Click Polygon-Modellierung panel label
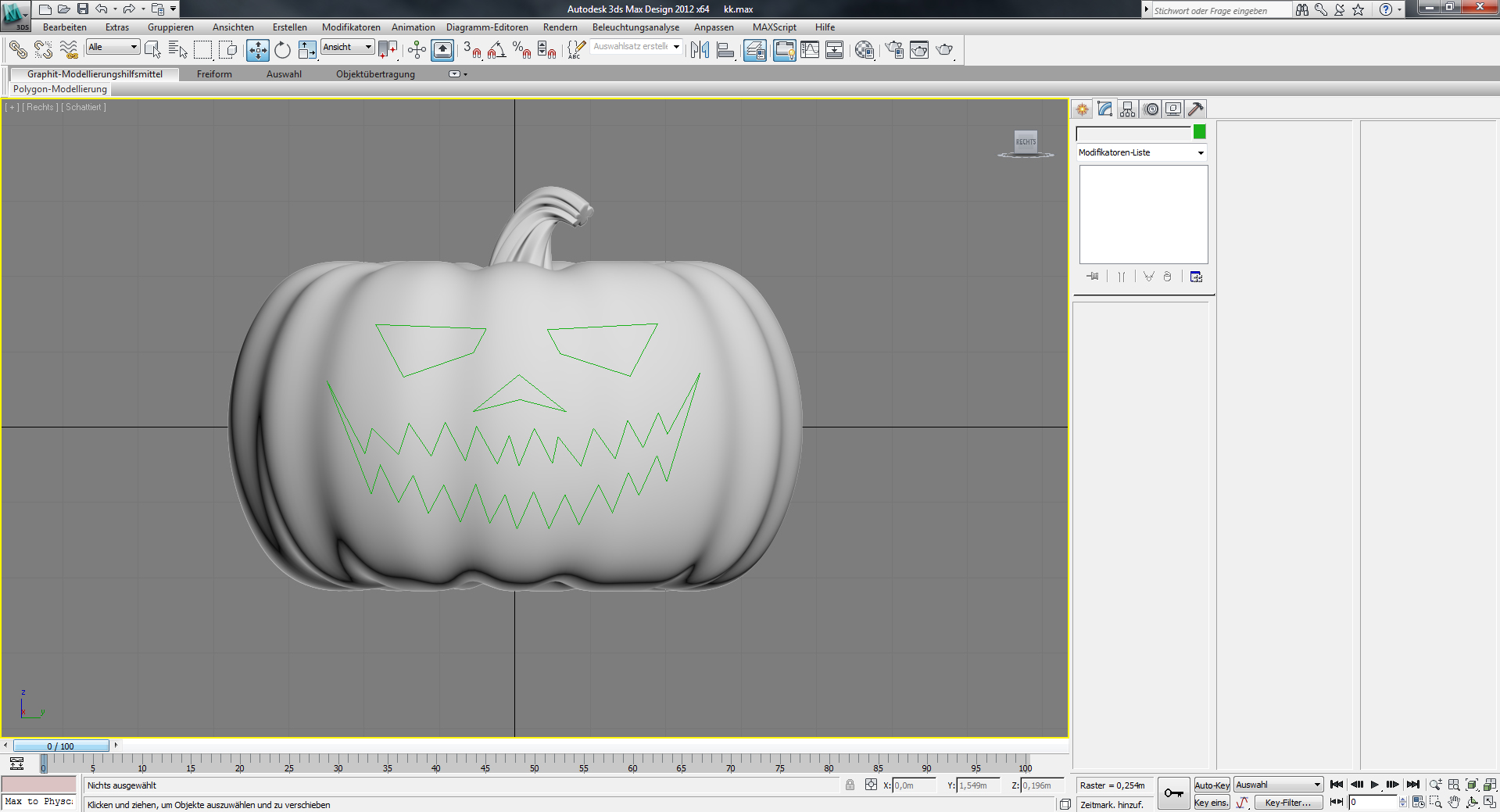 (x=60, y=89)
